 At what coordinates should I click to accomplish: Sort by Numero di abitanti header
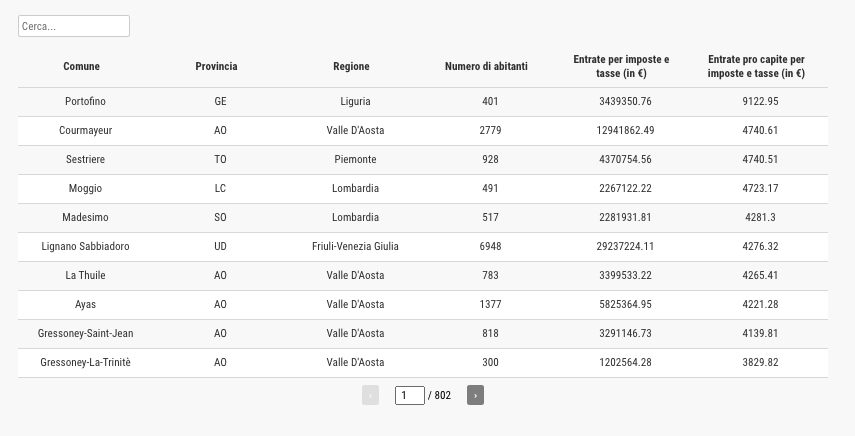486,66
